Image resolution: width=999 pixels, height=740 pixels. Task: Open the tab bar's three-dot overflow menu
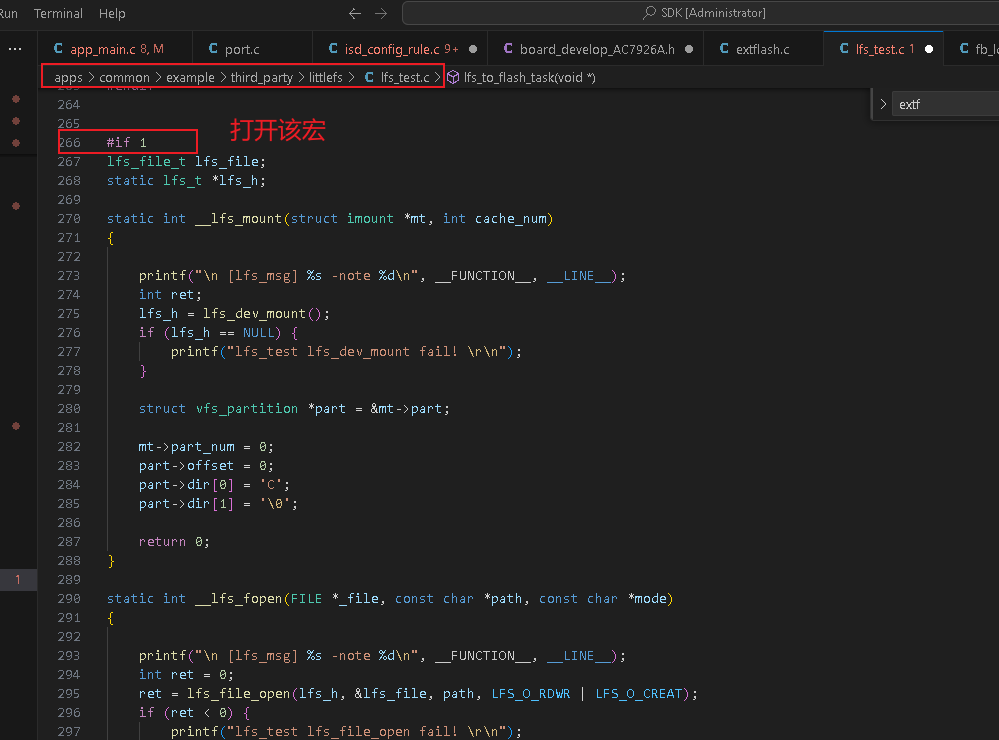[x=15, y=49]
